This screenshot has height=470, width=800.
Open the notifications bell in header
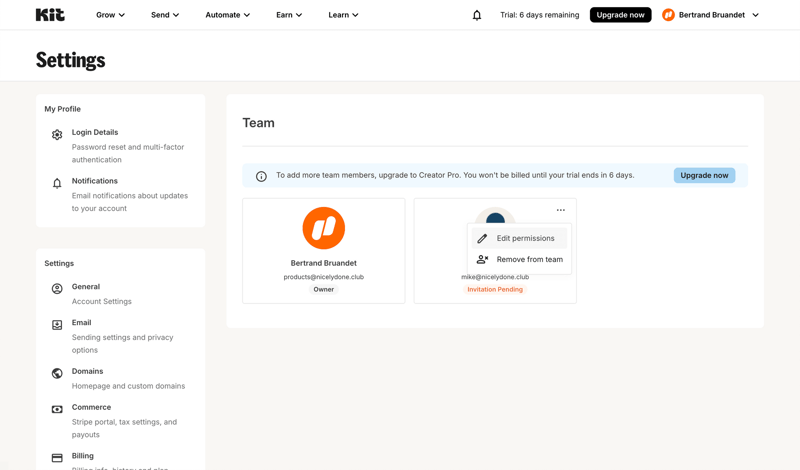[x=477, y=15]
